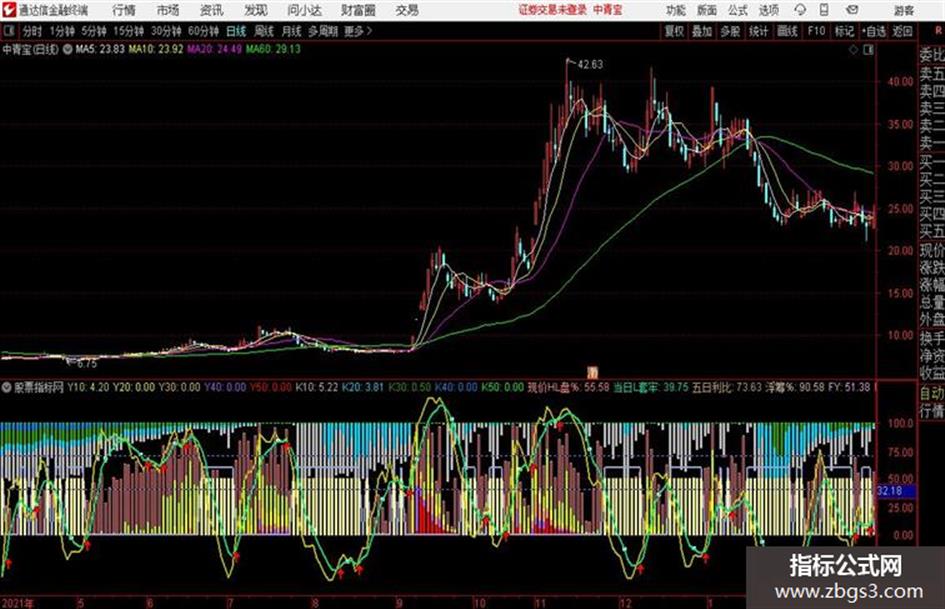Open the 问小达 menu
Screen dimensions: 945x609
[x=304, y=10]
